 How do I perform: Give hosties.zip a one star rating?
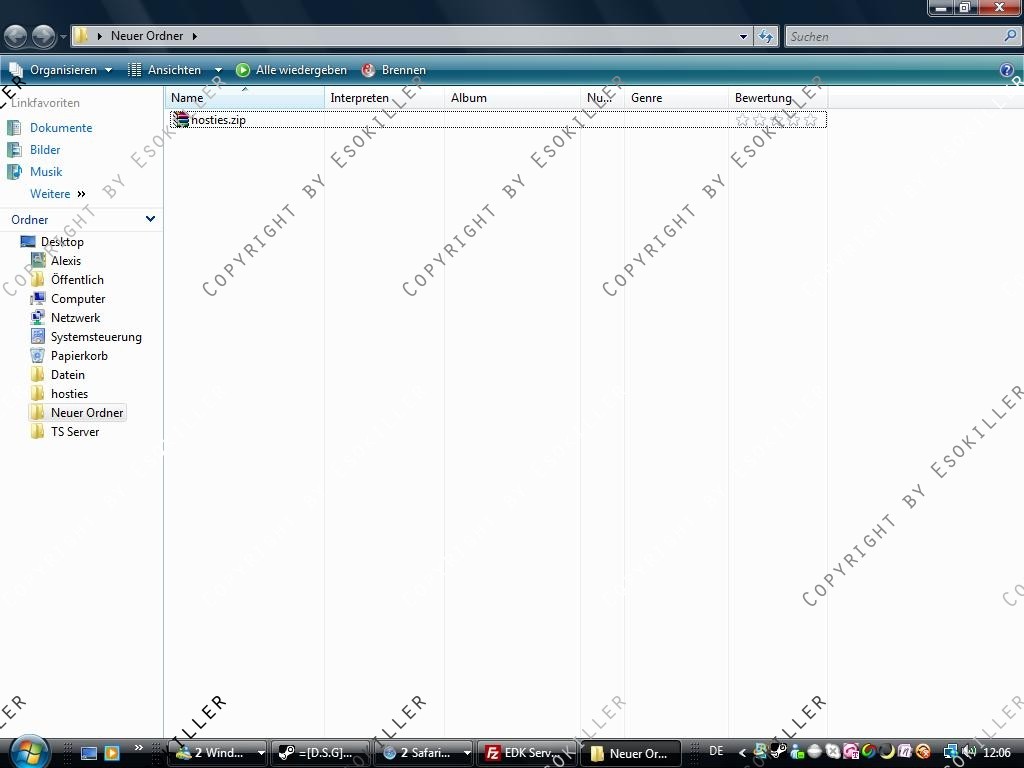point(743,120)
